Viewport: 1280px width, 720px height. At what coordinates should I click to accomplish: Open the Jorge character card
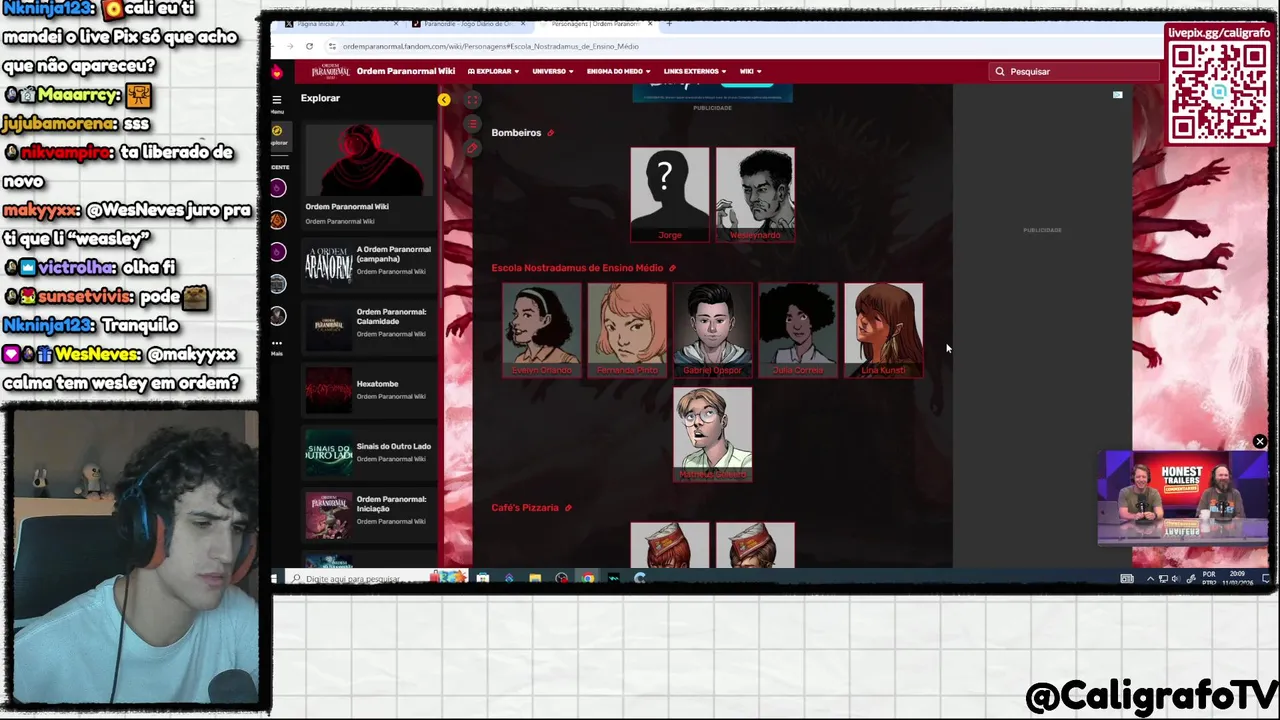[669, 195]
